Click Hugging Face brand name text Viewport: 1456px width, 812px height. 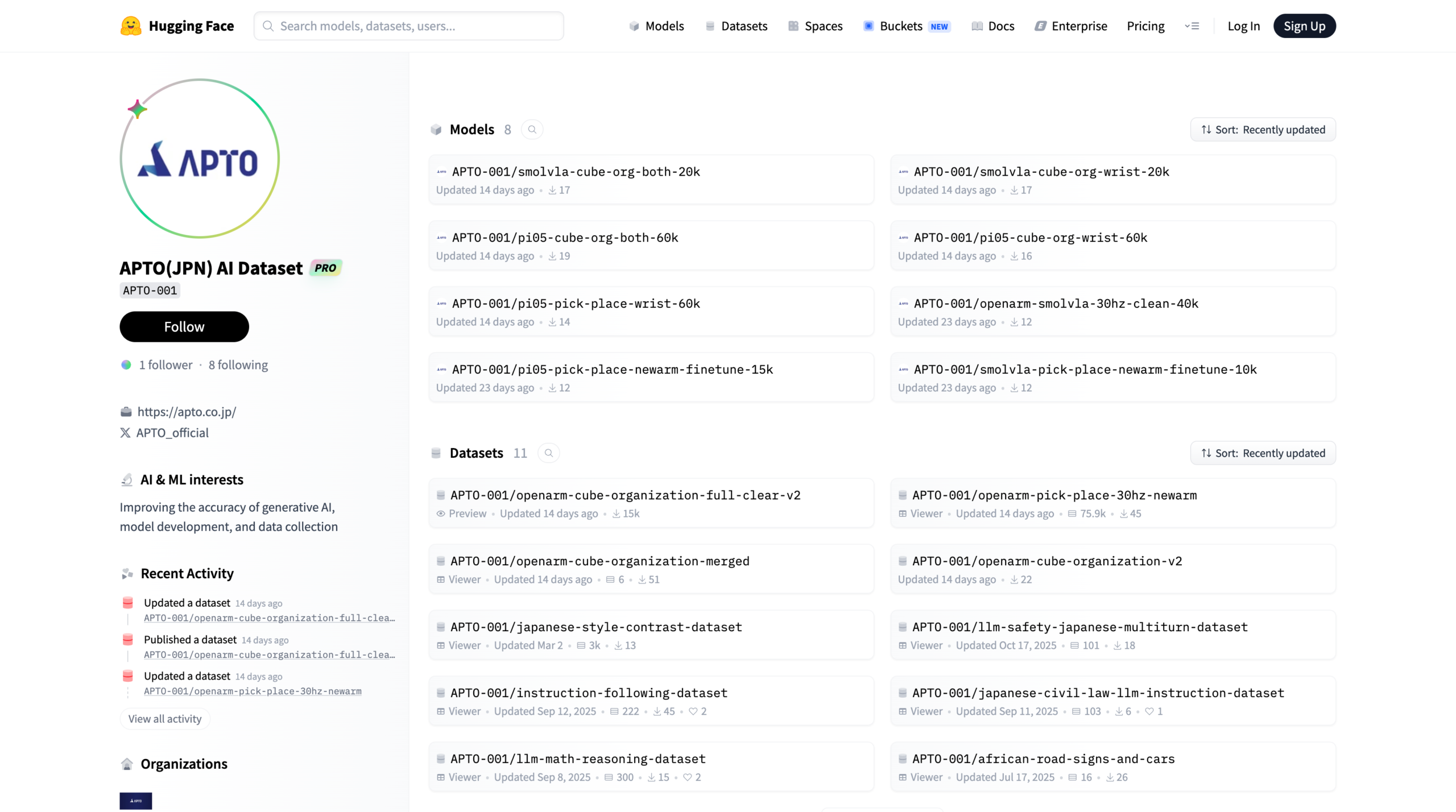click(191, 26)
